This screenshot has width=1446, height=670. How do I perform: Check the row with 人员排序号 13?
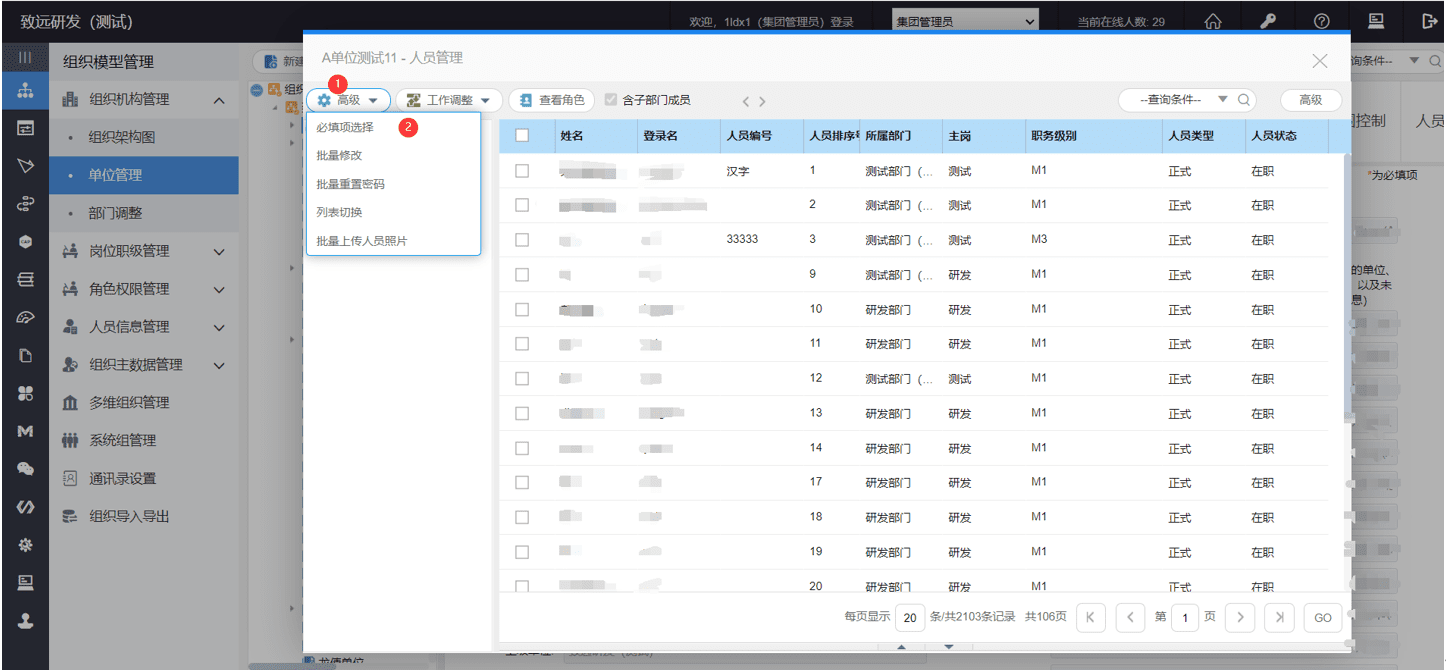coord(522,413)
